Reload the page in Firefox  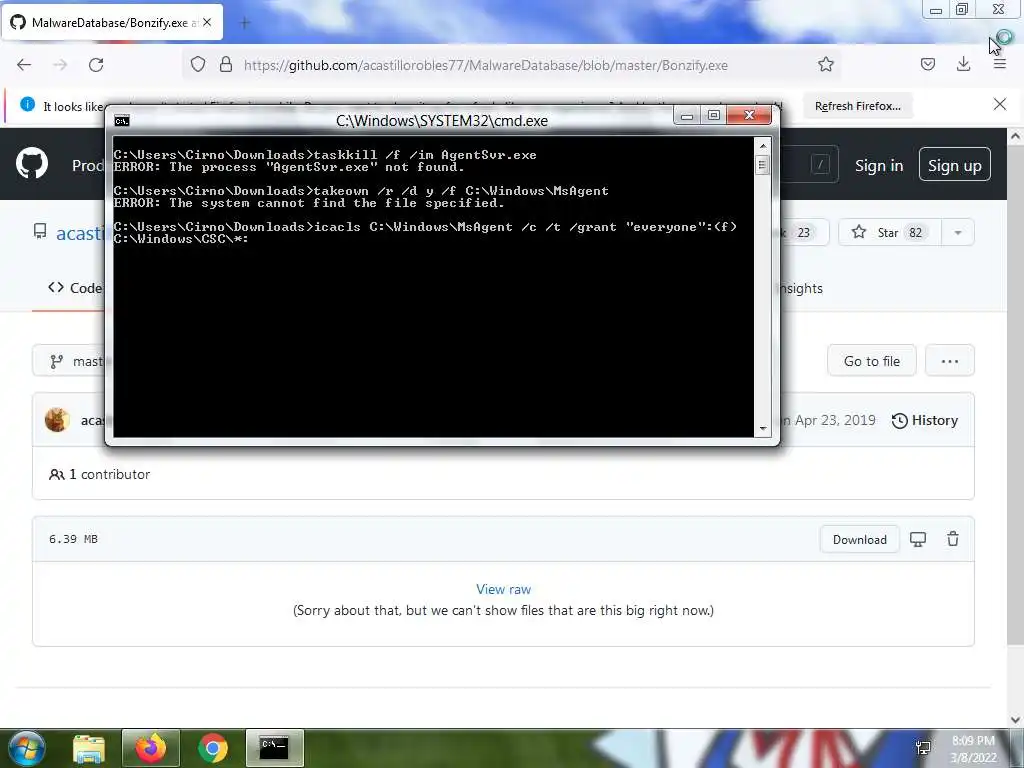tap(96, 65)
